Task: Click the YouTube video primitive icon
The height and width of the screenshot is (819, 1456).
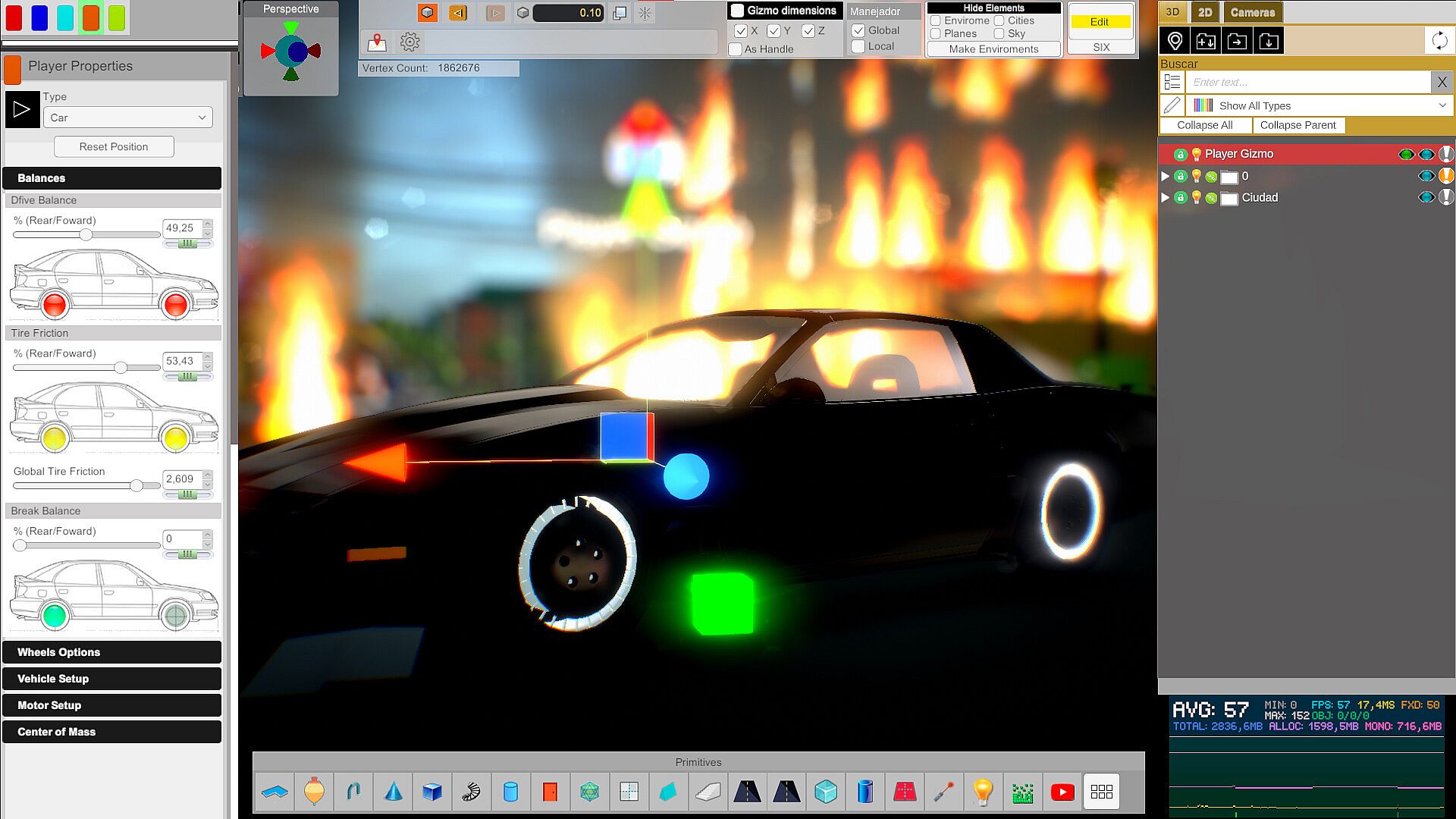Action: (x=1062, y=792)
